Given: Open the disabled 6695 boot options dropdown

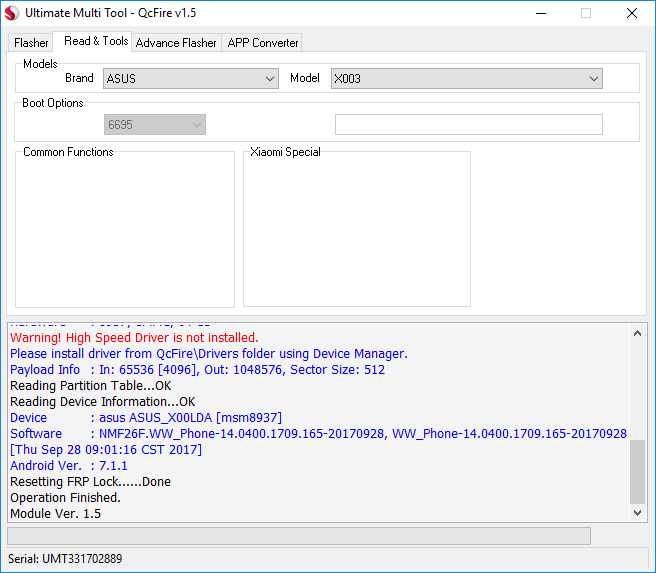Looking at the screenshot, I should pyautogui.click(x=155, y=125).
